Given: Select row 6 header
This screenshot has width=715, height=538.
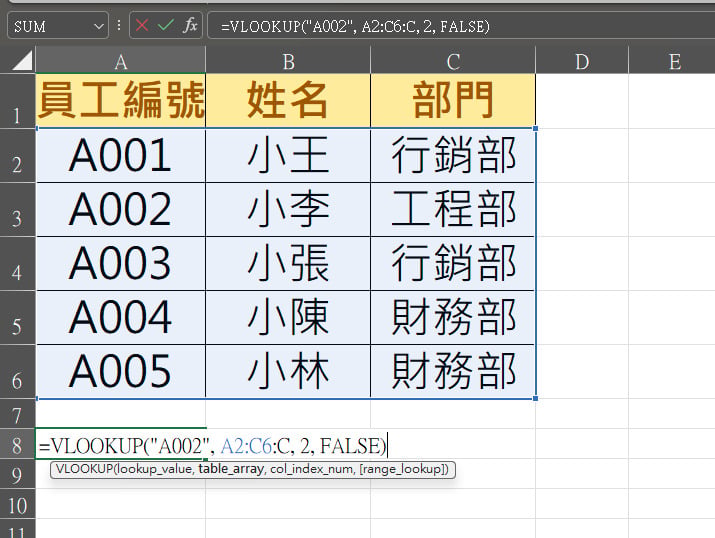Looking at the screenshot, I should click(x=17, y=372).
